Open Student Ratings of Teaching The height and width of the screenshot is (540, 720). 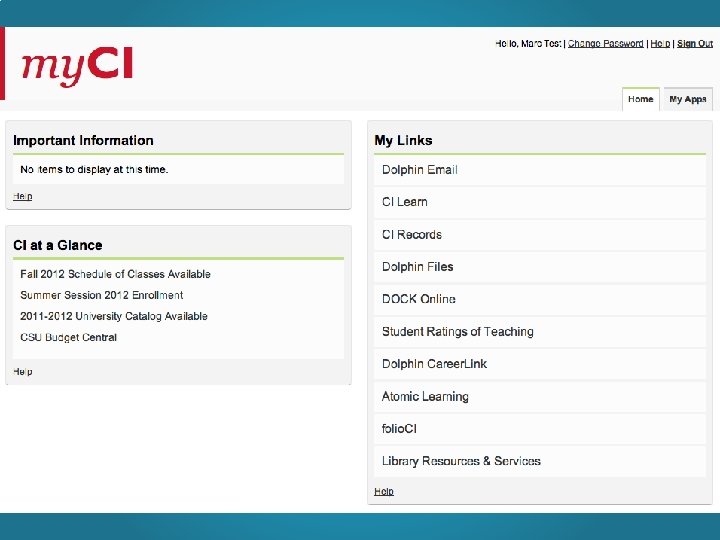540,332
